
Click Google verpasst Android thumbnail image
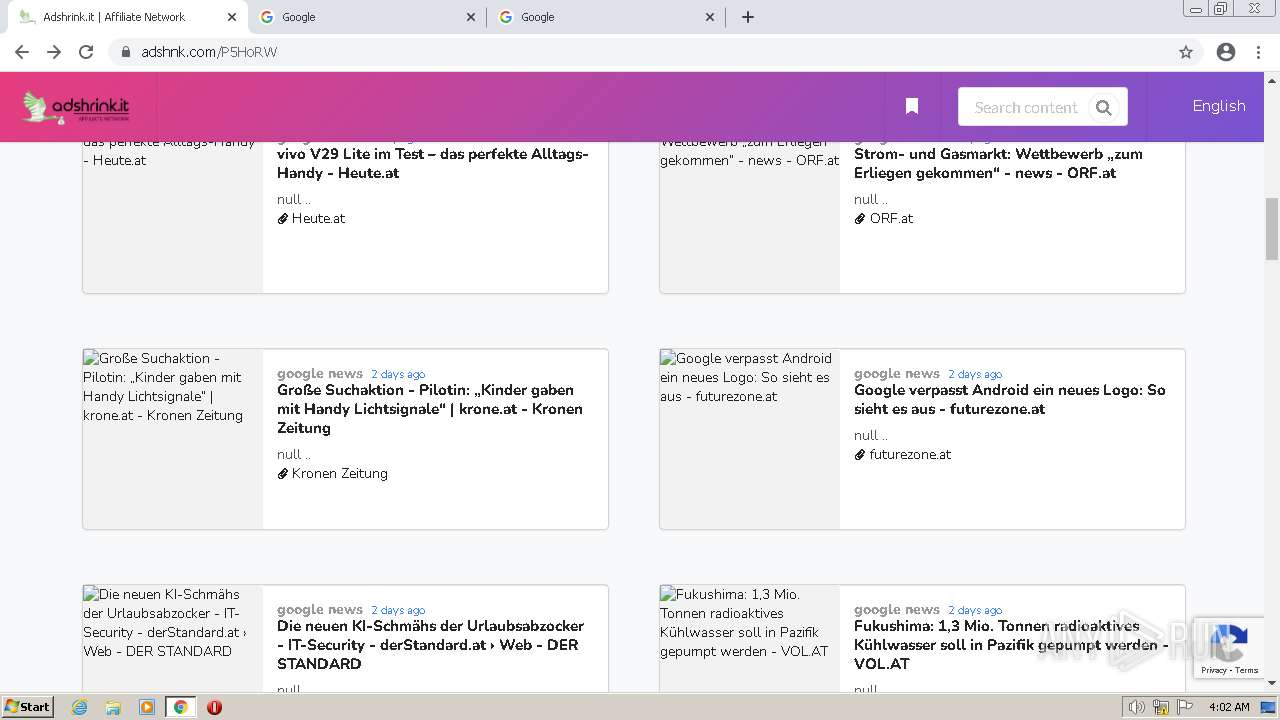pyautogui.click(x=749, y=439)
